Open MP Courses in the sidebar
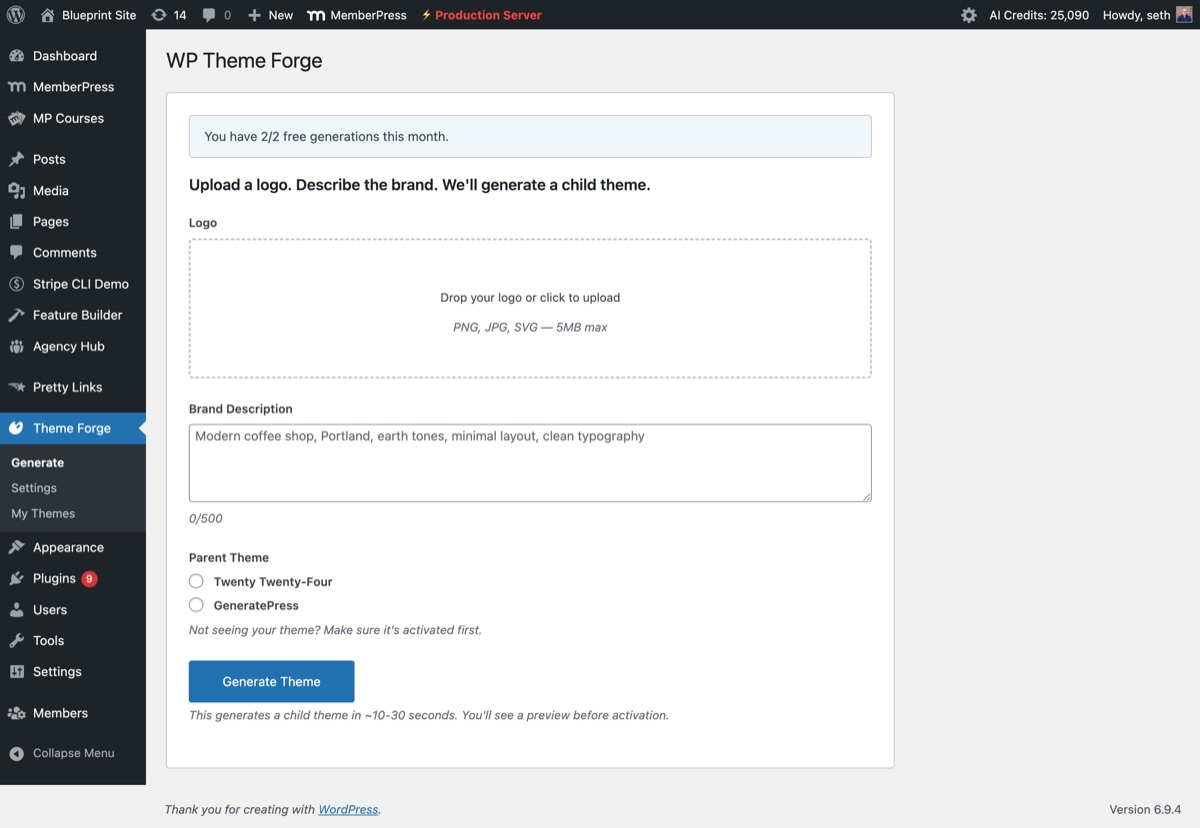Screen dimensions: 1200x828 click(x=69, y=118)
